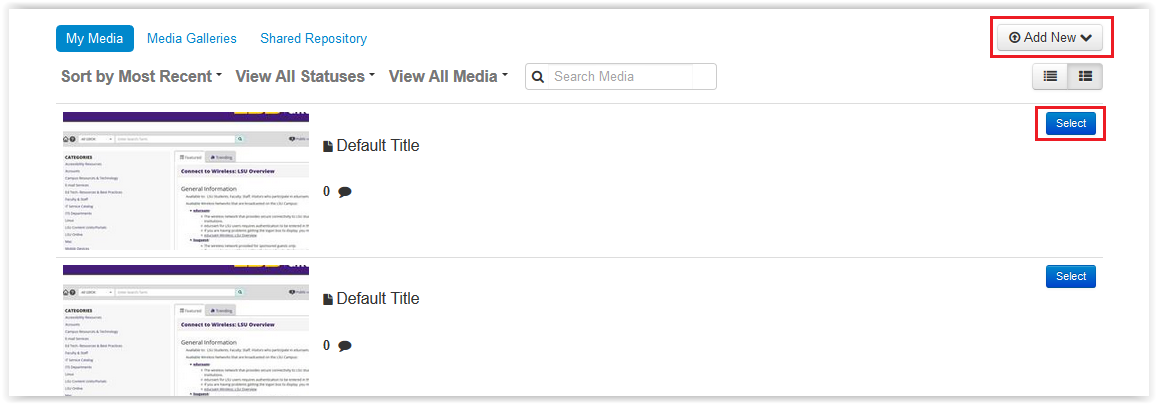Expand the View All Media filter
This screenshot has width=1157, height=404.
click(x=449, y=77)
